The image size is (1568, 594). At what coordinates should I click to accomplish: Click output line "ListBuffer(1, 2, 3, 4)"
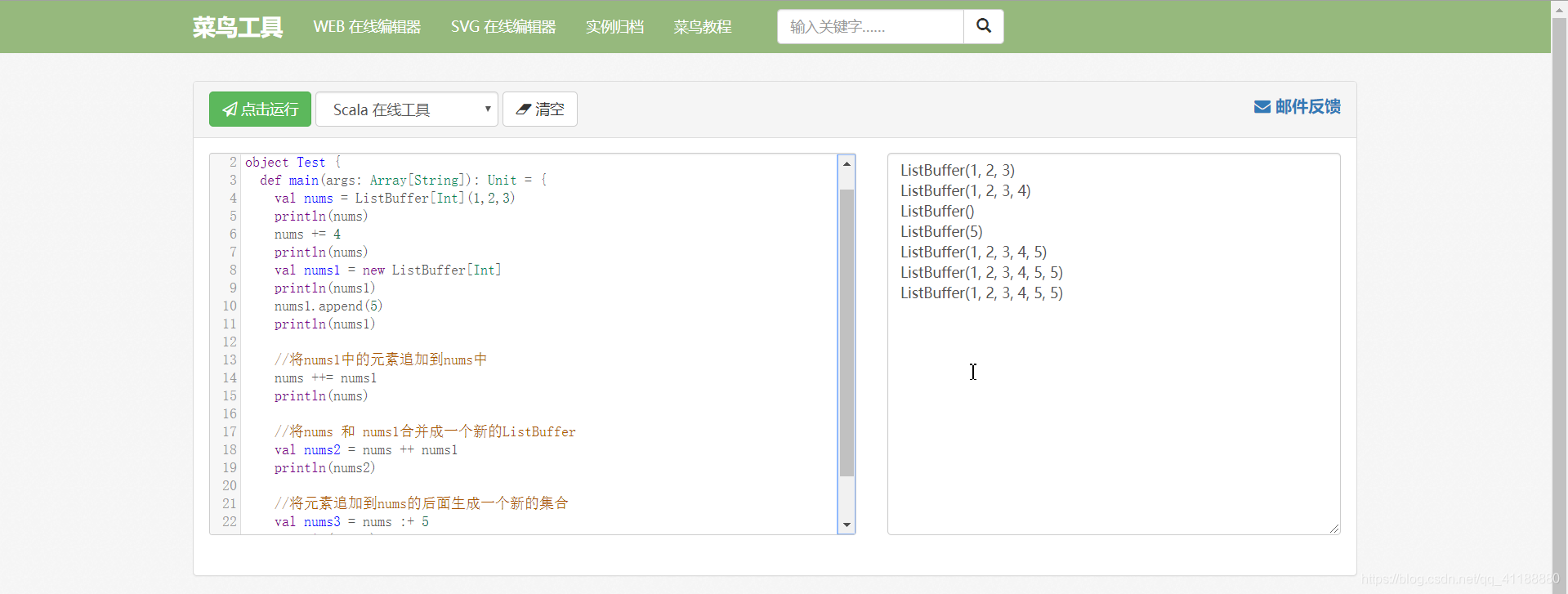(966, 190)
